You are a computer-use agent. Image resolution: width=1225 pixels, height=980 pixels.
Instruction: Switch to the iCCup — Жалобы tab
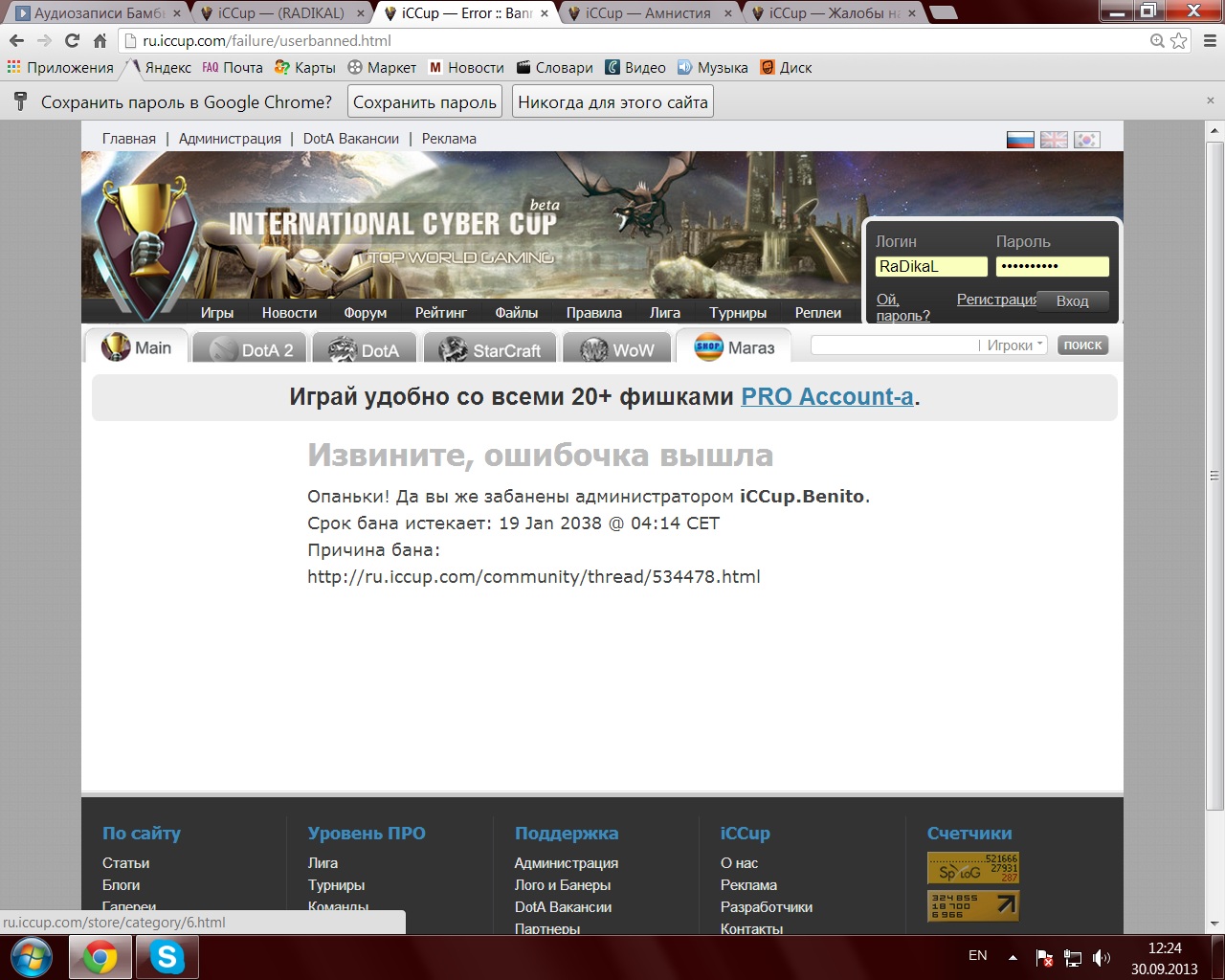click(x=833, y=13)
